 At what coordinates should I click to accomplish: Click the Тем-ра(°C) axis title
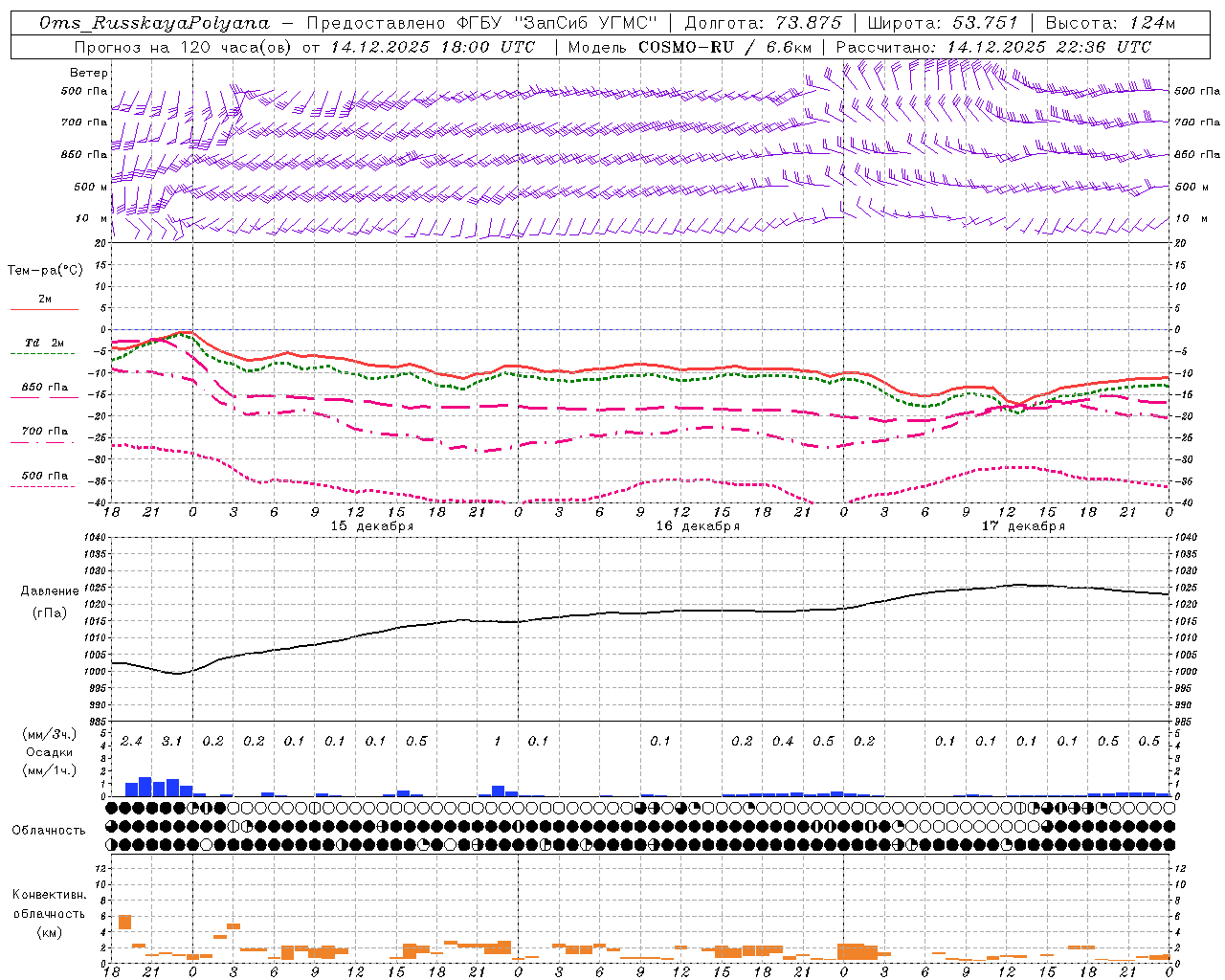pyautogui.click(x=45, y=270)
